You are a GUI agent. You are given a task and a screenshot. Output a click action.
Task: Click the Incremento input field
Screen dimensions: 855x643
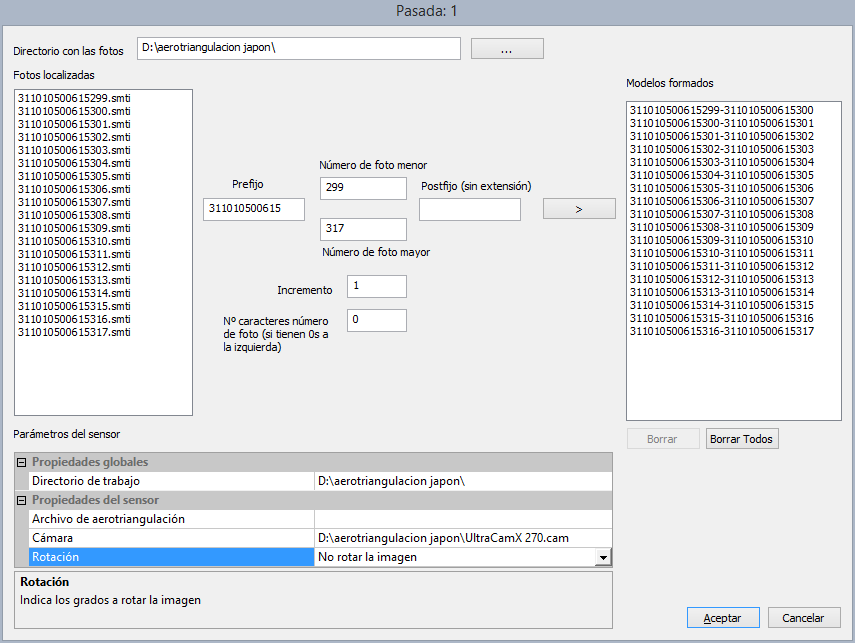point(376,287)
